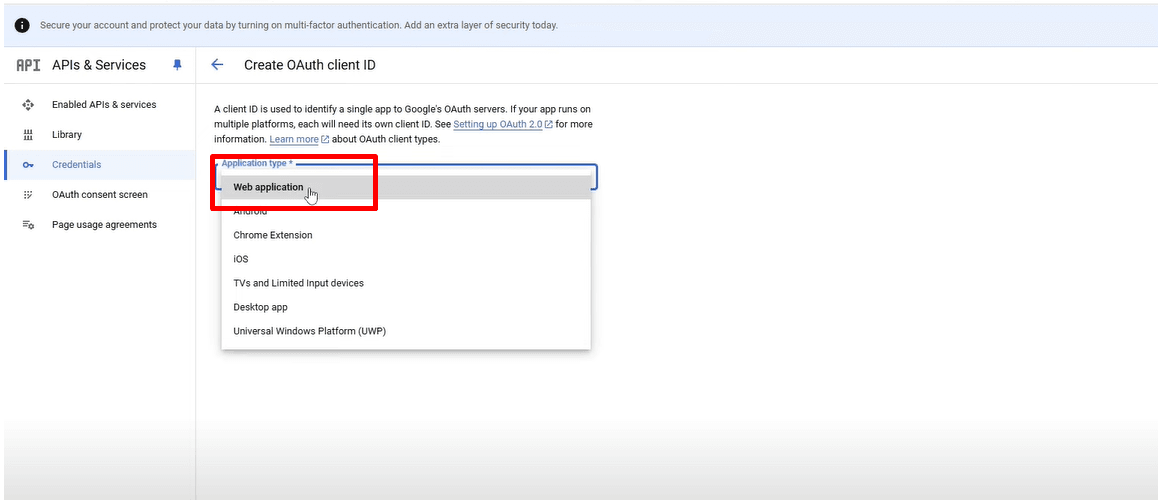Choose iOS application type
This screenshot has height=500, width=1158.
[x=405, y=259]
